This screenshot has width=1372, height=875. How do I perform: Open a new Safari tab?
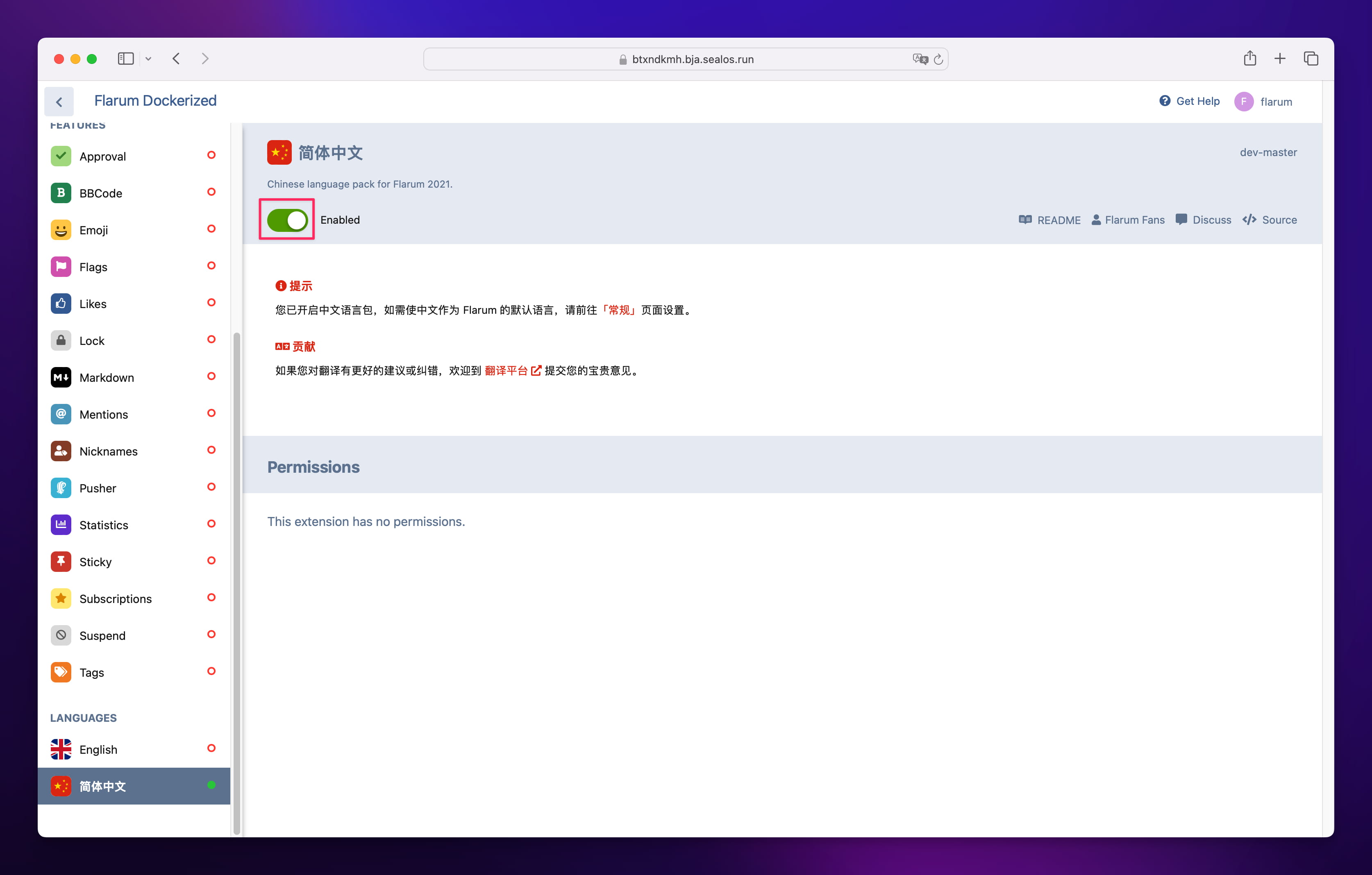[x=1280, y=59]
